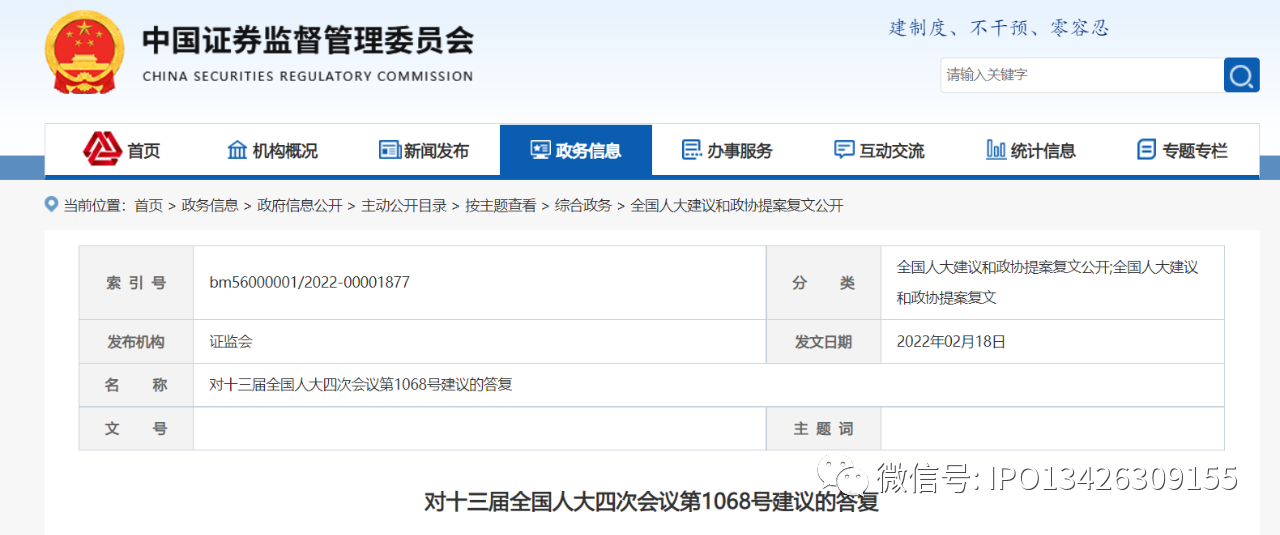Click the category value 全国人大建议和政协提案复文公开
This screenshot has width=1280, height=535.
[x=1047, y=282]
